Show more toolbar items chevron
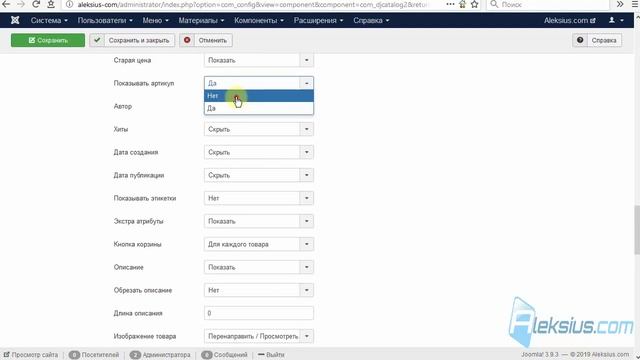 pyautogui.click(x=620, y=4)
